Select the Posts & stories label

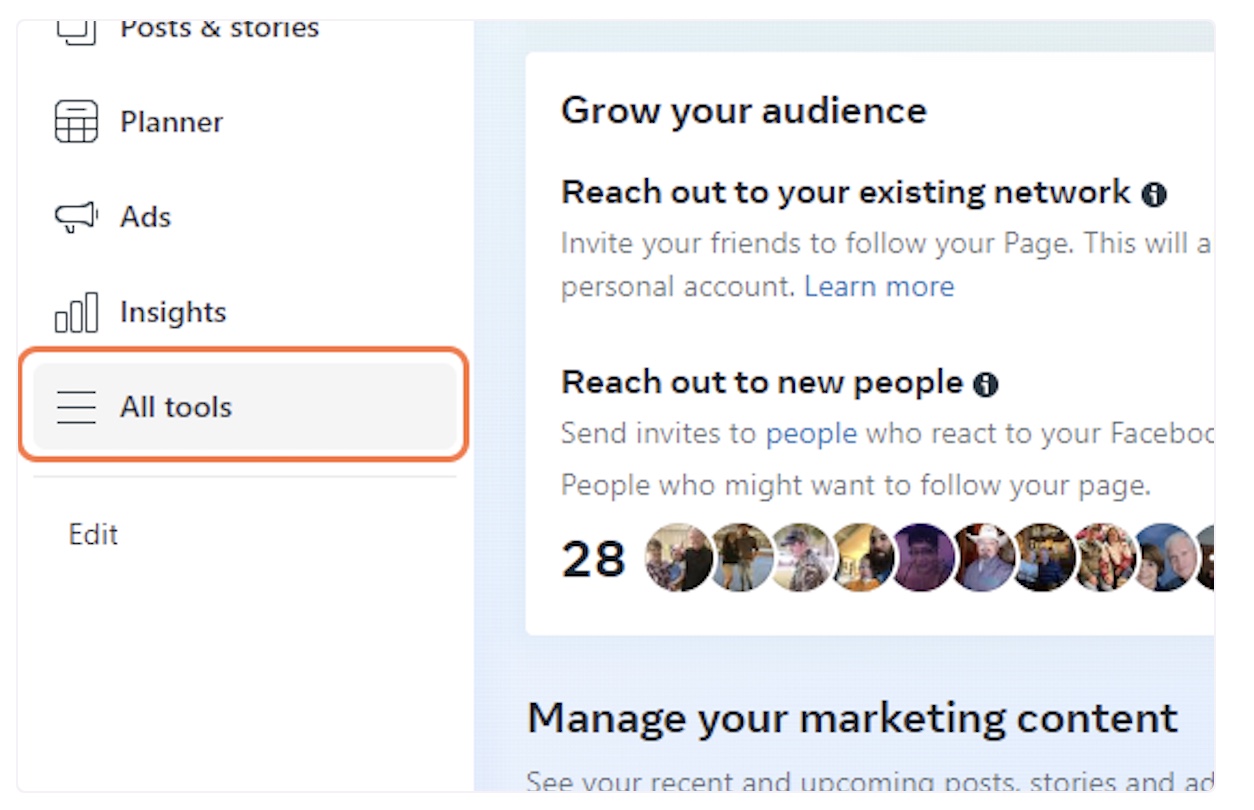tap(220, 28)
